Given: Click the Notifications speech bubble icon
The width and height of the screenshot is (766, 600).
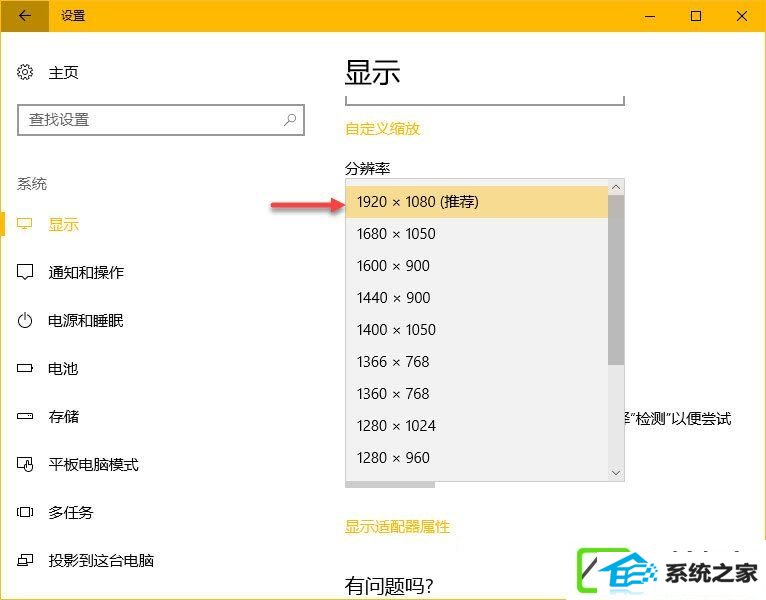Looking at the screenshot, I should (25, 272).
